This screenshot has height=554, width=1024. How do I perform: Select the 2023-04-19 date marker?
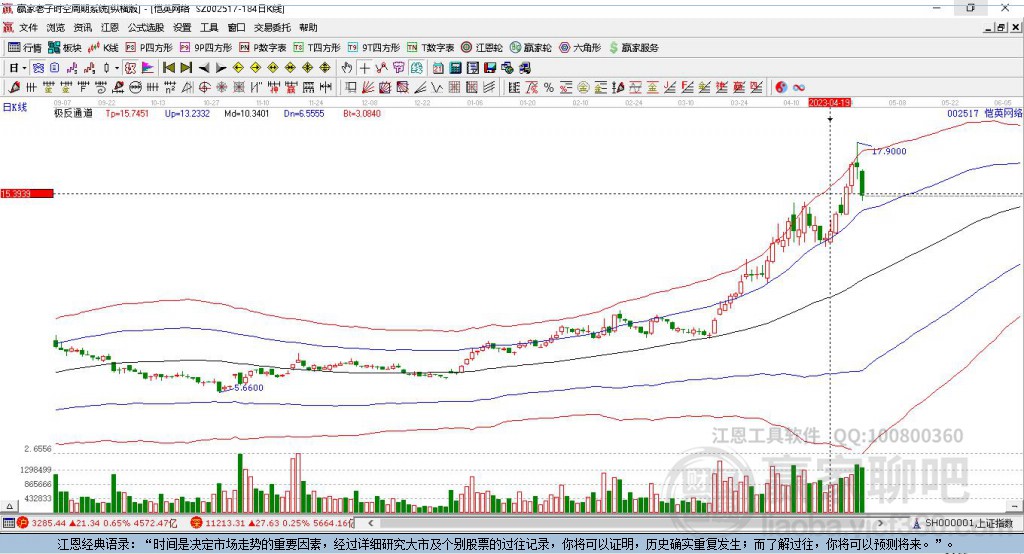(x=830, y=103)
